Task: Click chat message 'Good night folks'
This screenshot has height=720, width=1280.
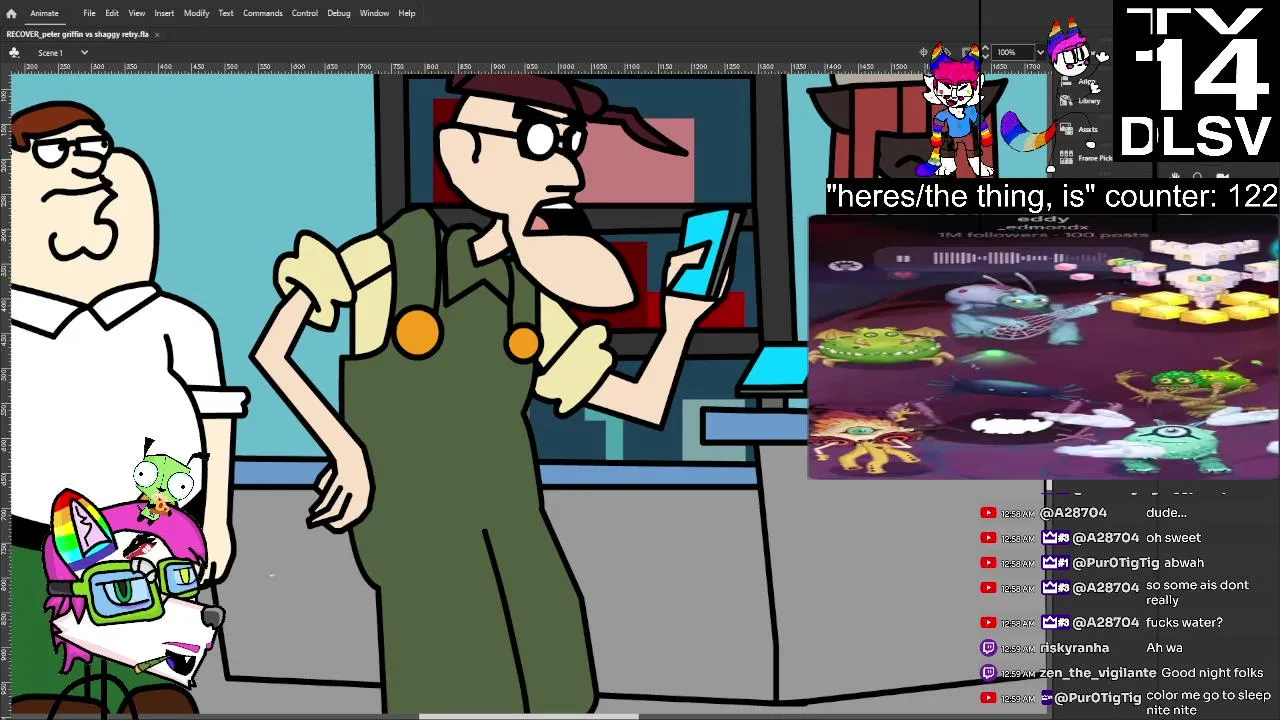Action: pos(1212,673)
